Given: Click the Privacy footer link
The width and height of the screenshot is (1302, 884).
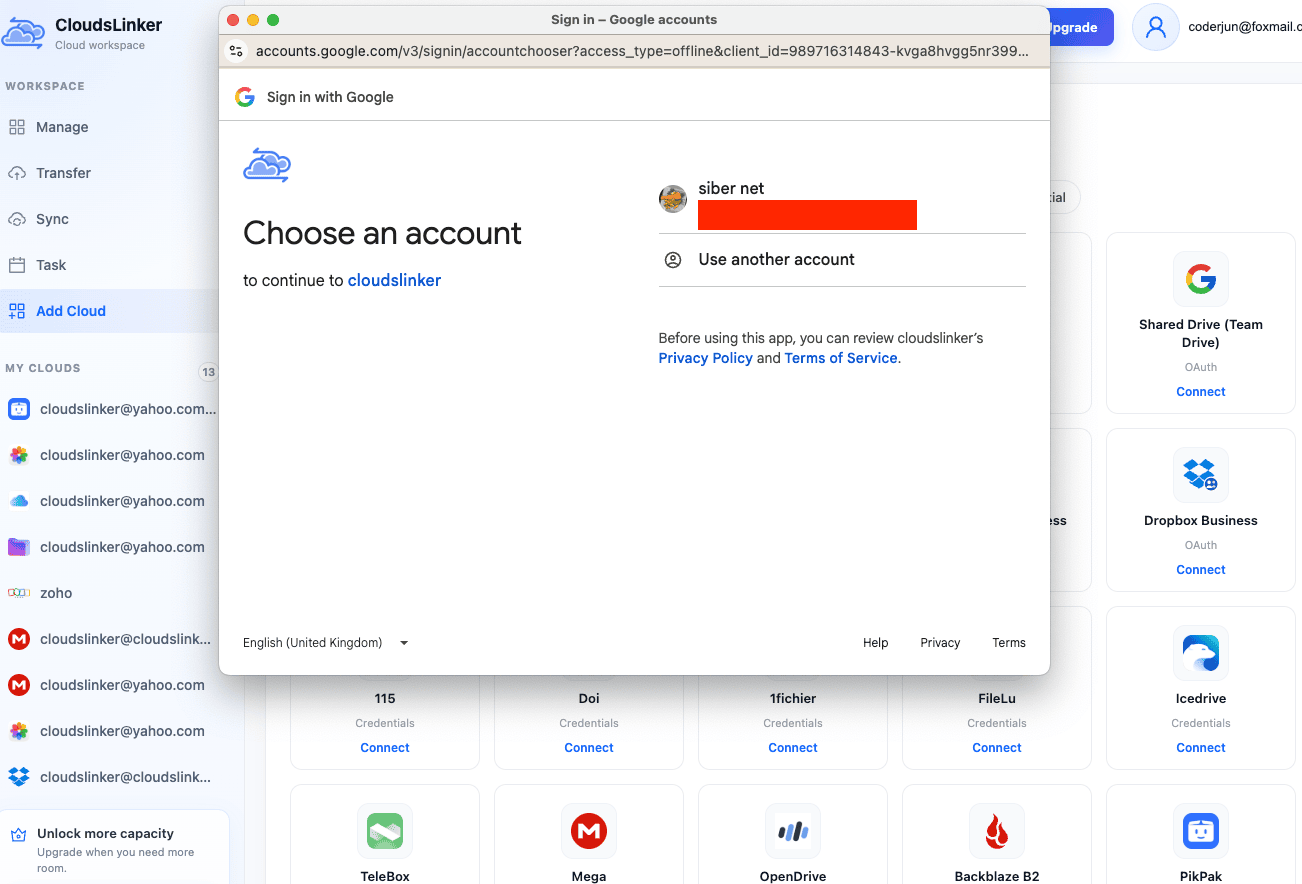Looking at the screenshot, I should tap(940, 643).
